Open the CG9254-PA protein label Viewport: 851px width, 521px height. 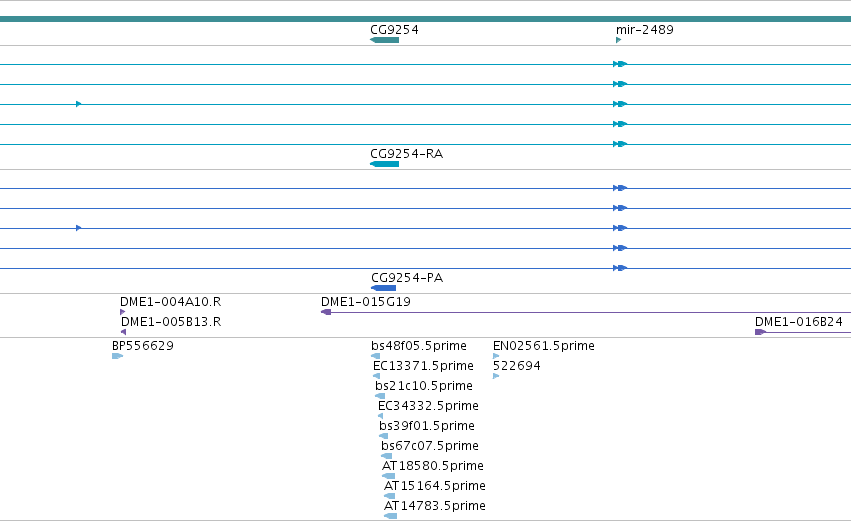click(407, 278)
